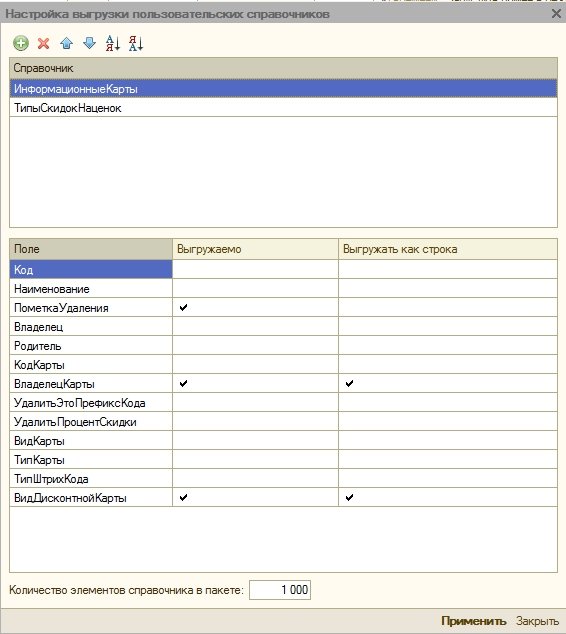Enable Выгружаемо for the КодКарты field
Viewport: 566px width, 634px height.
255,365
